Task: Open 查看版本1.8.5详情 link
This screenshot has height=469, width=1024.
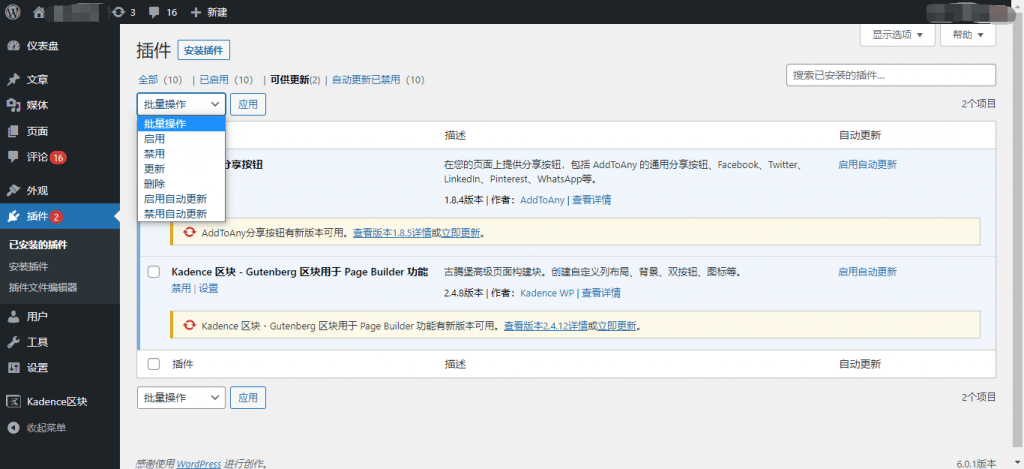Action: (x=392, y=232)
